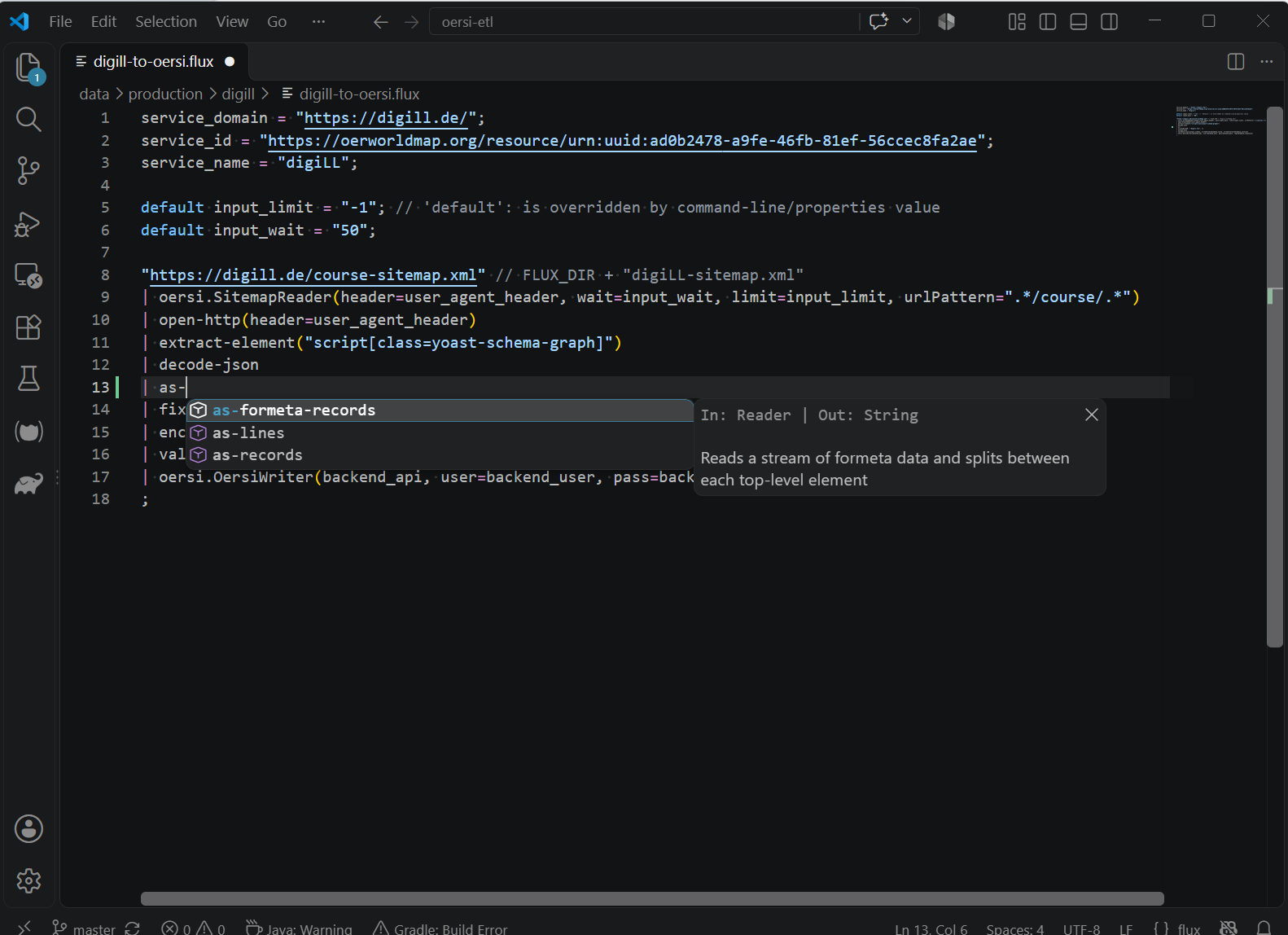Image resolution: width=1288 pixels, height=935 pixels.
Task: Open the Manage gear menu
Action: tap(28, 880)
